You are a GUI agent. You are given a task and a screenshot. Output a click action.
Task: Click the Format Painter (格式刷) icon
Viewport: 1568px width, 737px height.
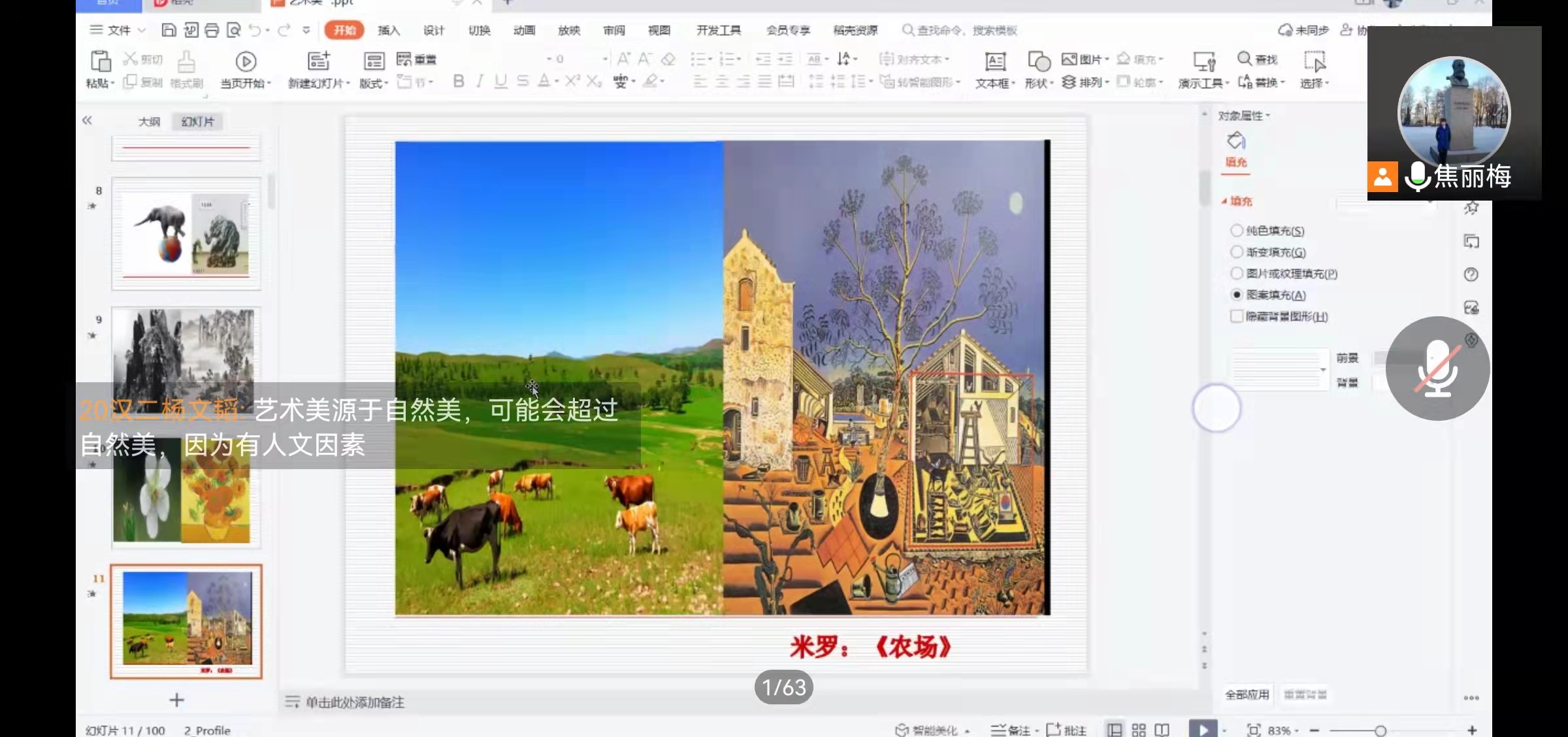pos(186,61)
